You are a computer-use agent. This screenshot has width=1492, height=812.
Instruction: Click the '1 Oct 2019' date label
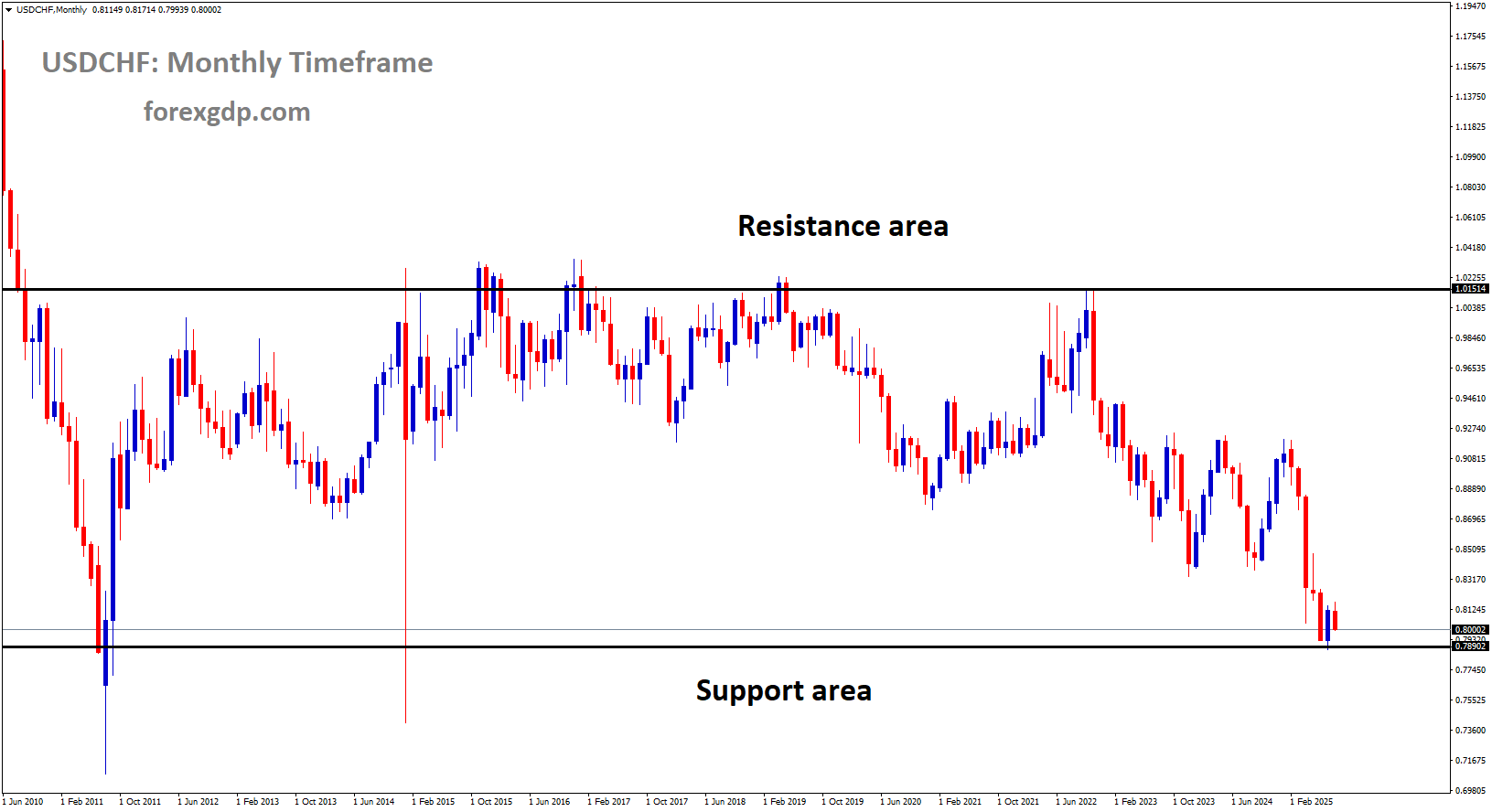click(x=843, y=802)
